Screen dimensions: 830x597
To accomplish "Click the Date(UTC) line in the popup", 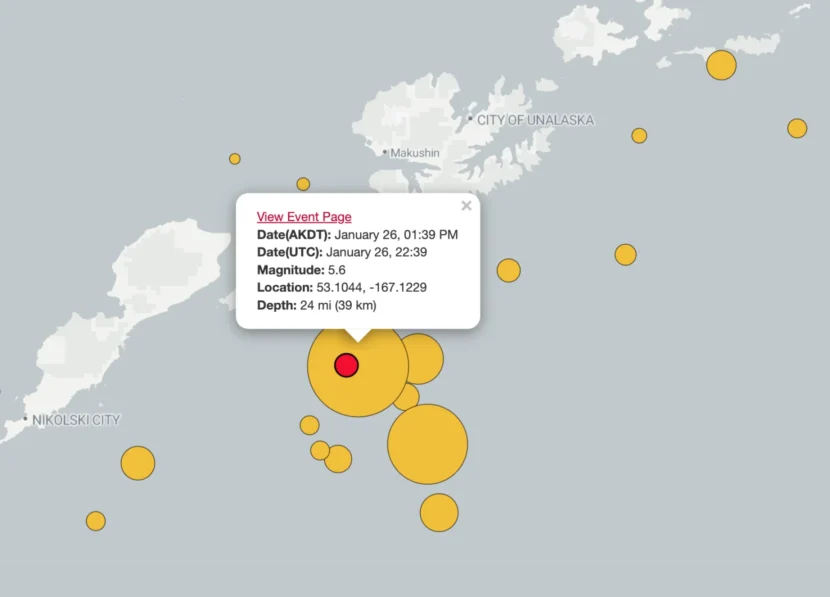I will click(341, 252).
